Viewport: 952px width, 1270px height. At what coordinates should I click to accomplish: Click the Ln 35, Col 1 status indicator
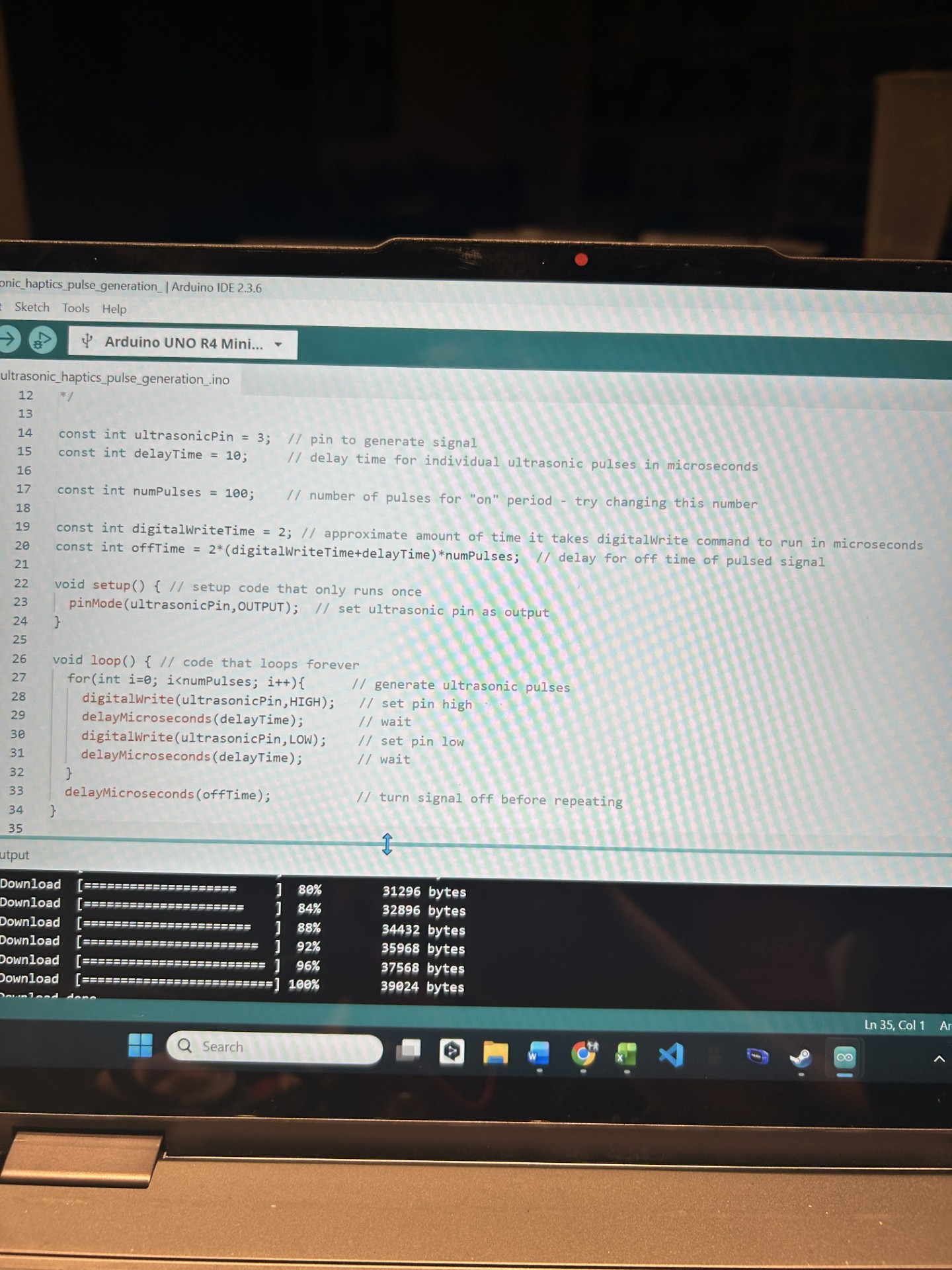tap(894, 1025)
